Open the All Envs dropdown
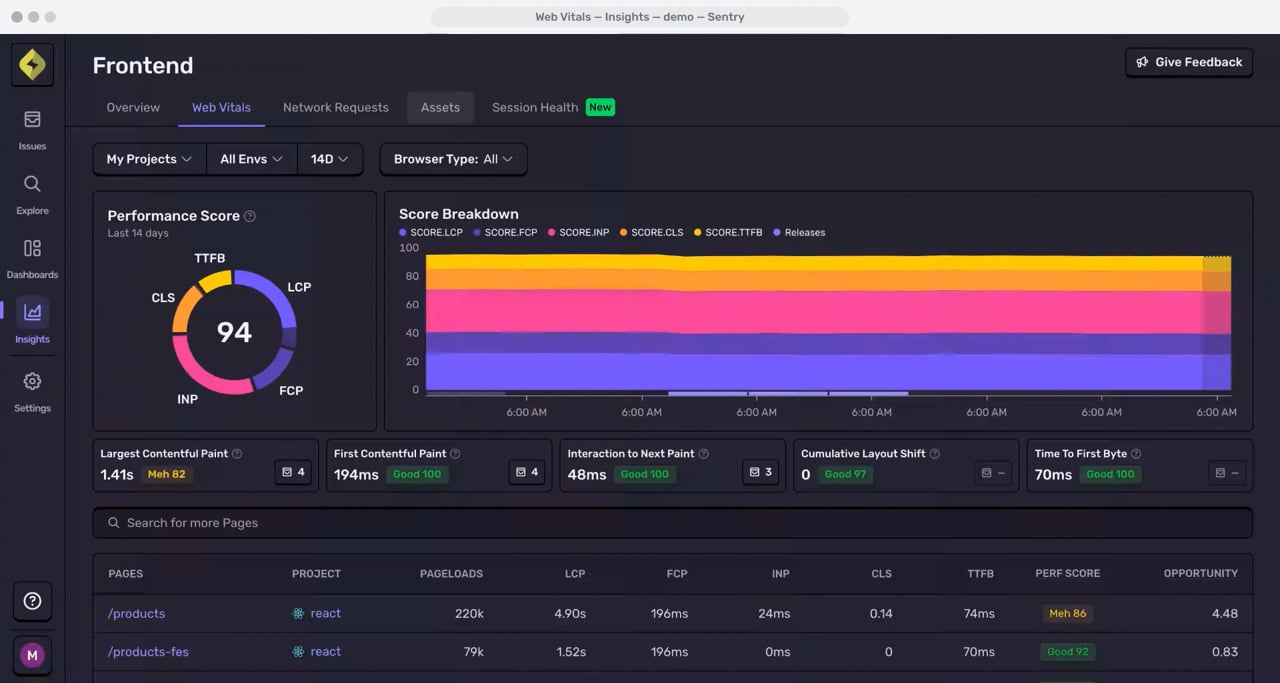Image resolution: width=1280 pixels, height=683 pixels. [252, 159]
